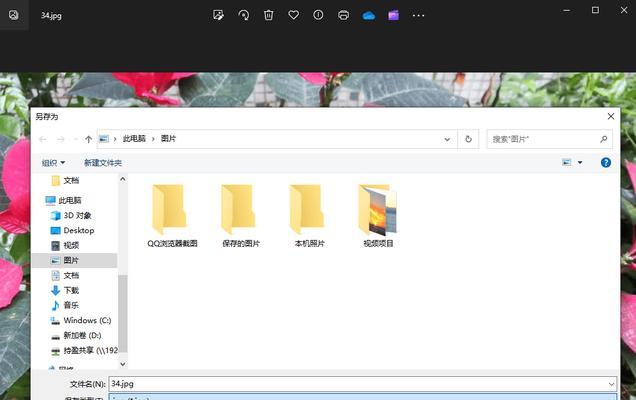Click the navigation pane scroll up arrow
The image size is (636, 400).
123,179
